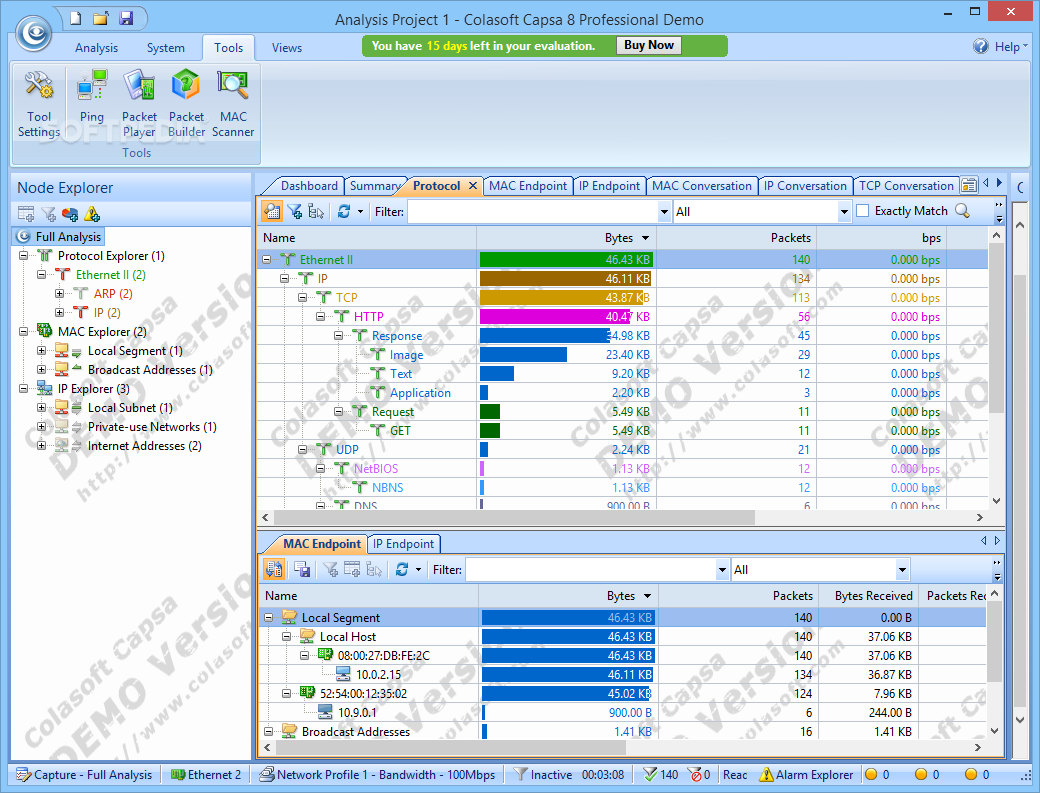1040x793 pixels.
Task: Open the TCP Conversation tab
Action: pyautogui.click(x=906, y=186)
